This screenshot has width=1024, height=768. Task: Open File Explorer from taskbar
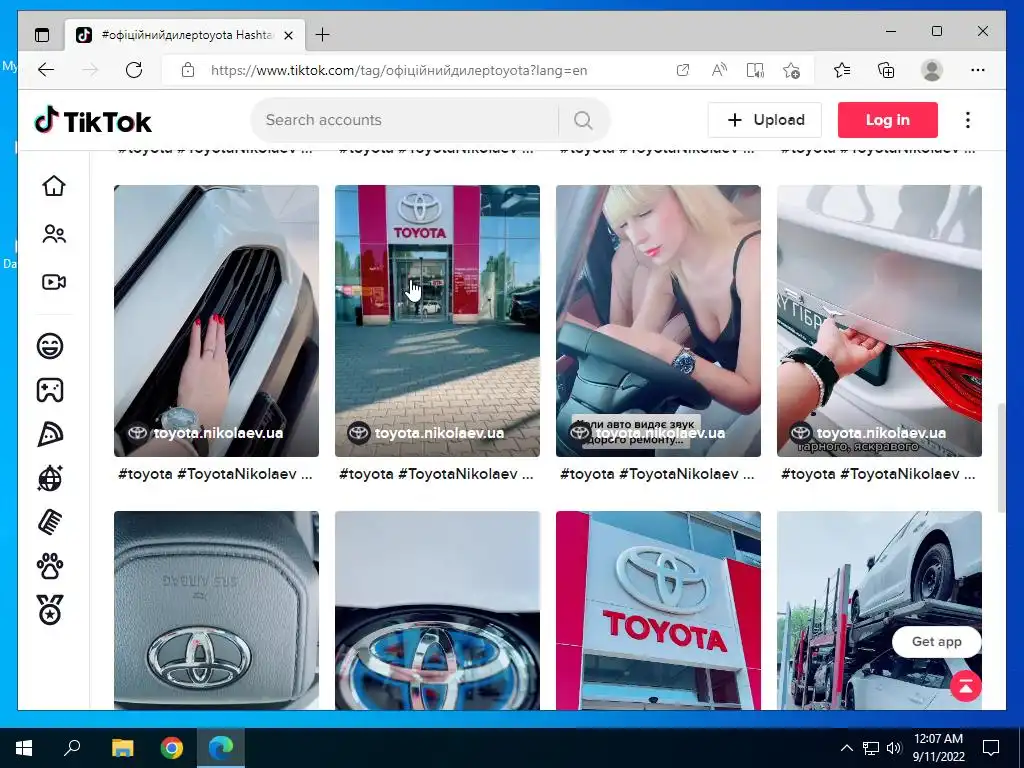coord(122,748)
